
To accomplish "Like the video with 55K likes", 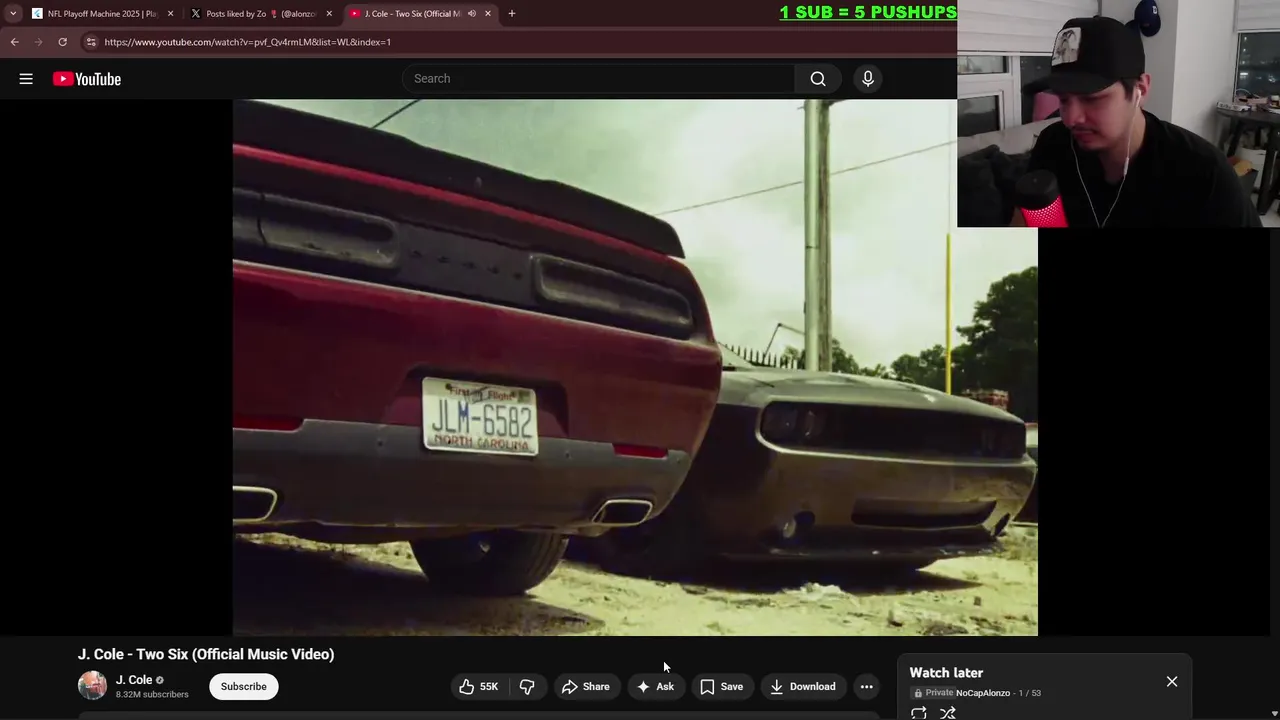I will 479,687.
